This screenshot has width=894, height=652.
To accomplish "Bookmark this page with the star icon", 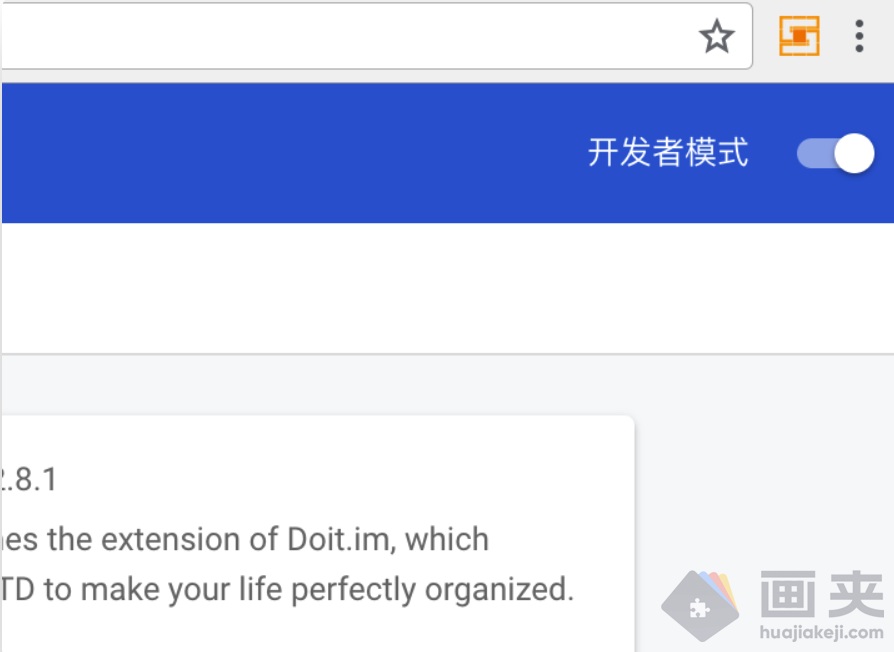I will [716, 37].
